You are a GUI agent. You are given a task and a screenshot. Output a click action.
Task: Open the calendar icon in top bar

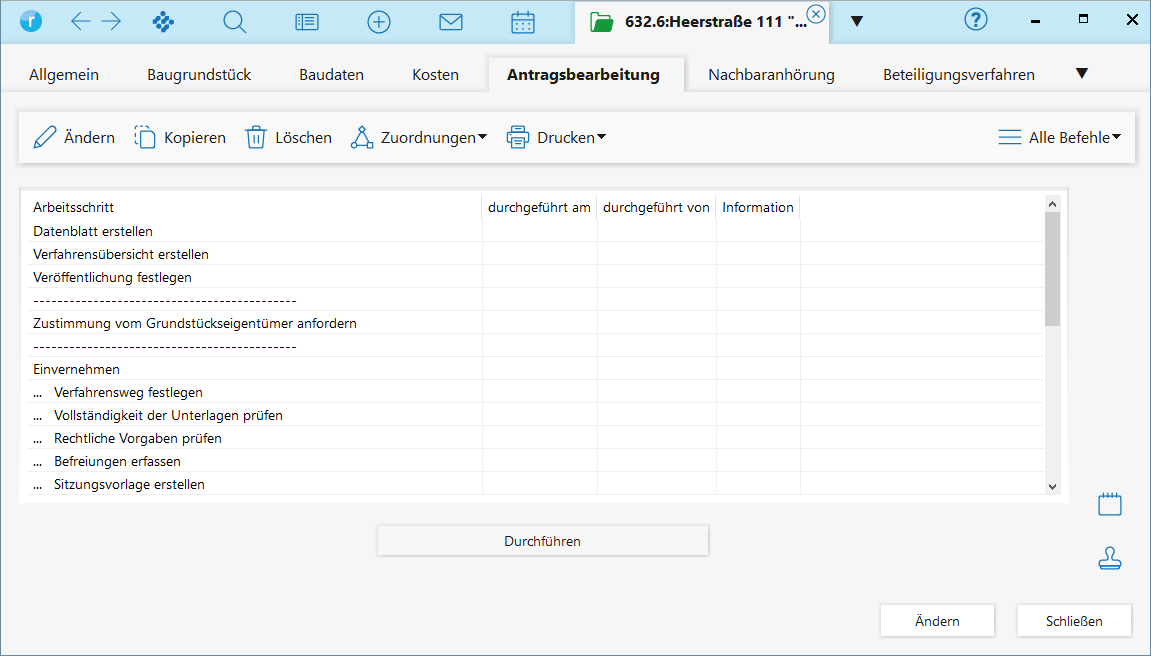tap(523, 21)
